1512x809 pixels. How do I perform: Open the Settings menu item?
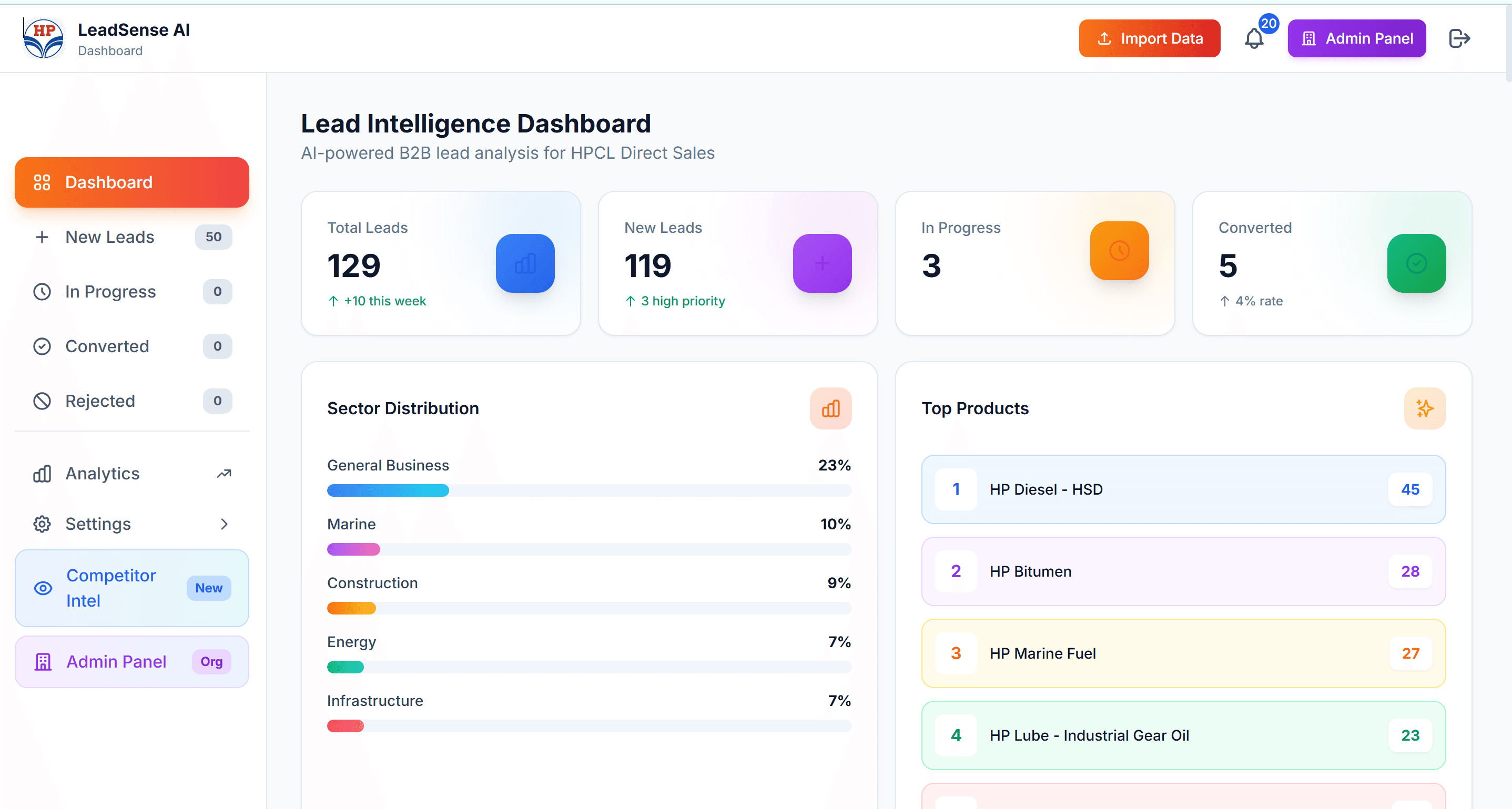tap(131, 524)
